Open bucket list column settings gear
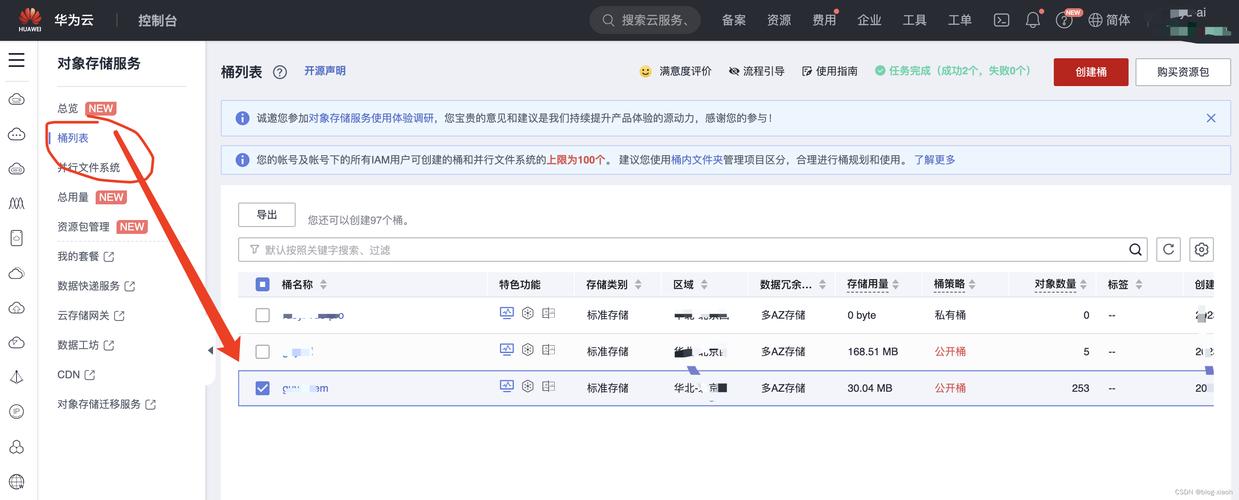 tap(1201, 250)
